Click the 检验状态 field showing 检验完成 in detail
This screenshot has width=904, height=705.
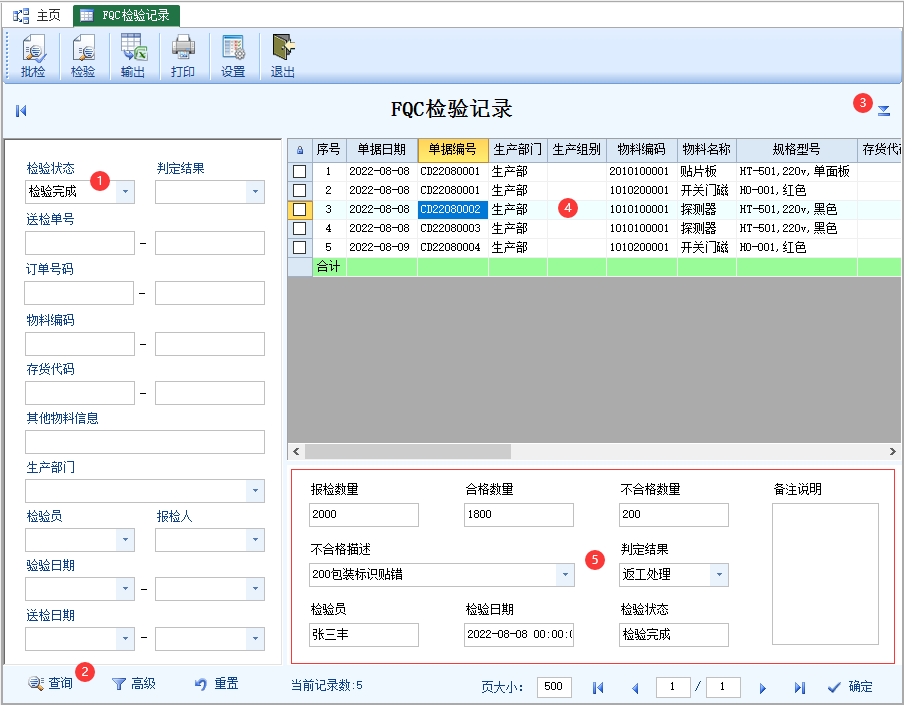click(x=674, y=635)
